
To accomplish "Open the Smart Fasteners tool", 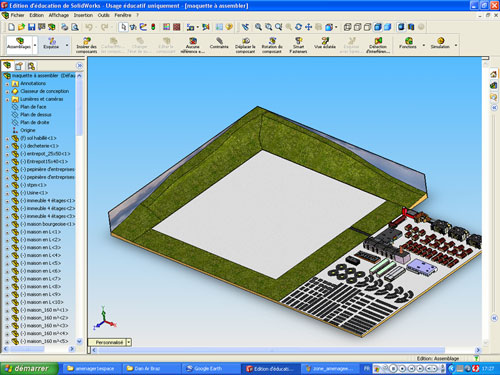I will click(x=298, y=45).
